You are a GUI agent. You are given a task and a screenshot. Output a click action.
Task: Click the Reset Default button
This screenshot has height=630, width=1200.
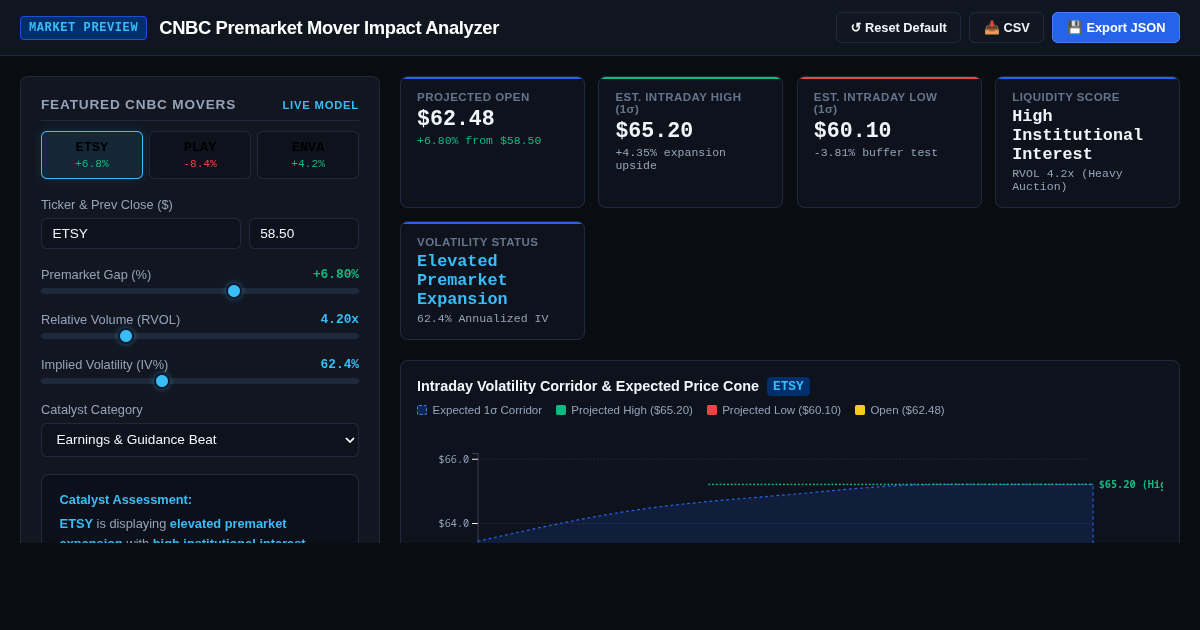pos(898,27)
